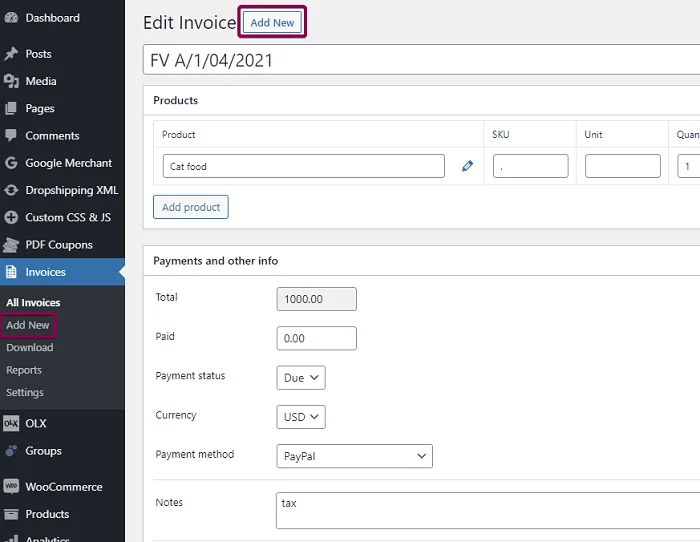Screen dimensions: 700x542
Task: Click the Products panel heading
Action: 175,100
